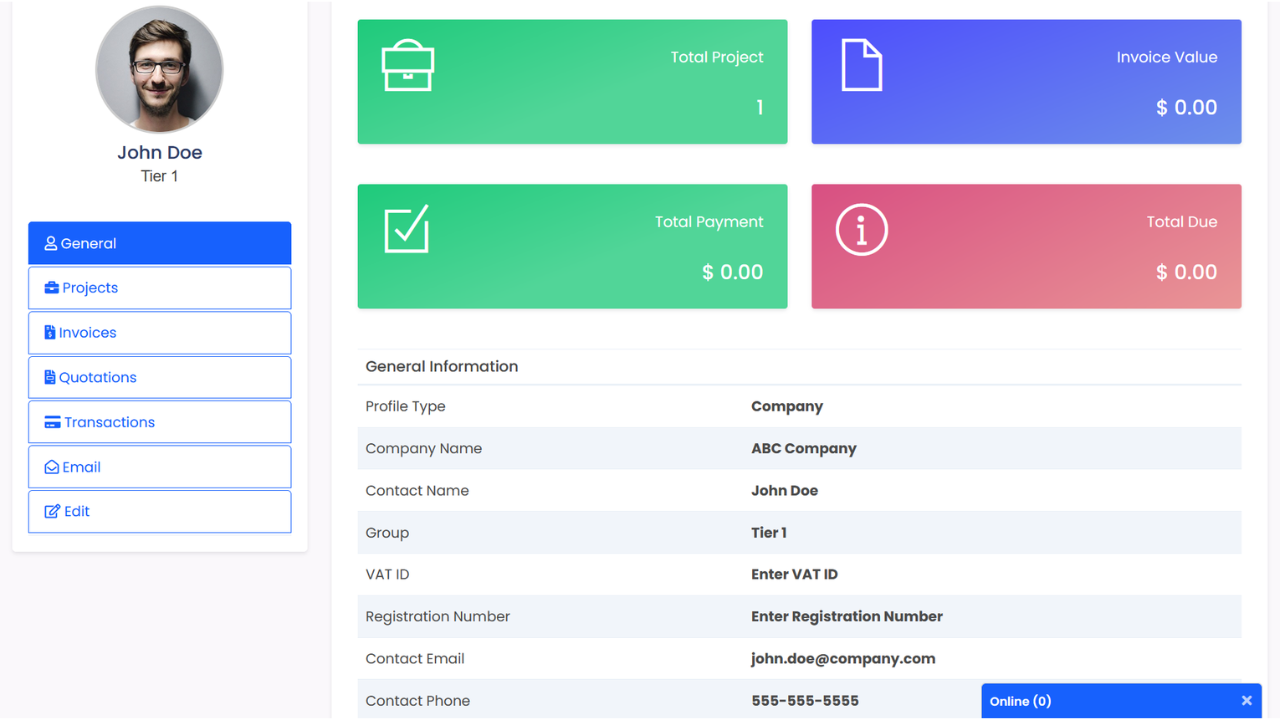Select the Transactions tab
This screenshot has width=1280, height=720.
(160, 422)
